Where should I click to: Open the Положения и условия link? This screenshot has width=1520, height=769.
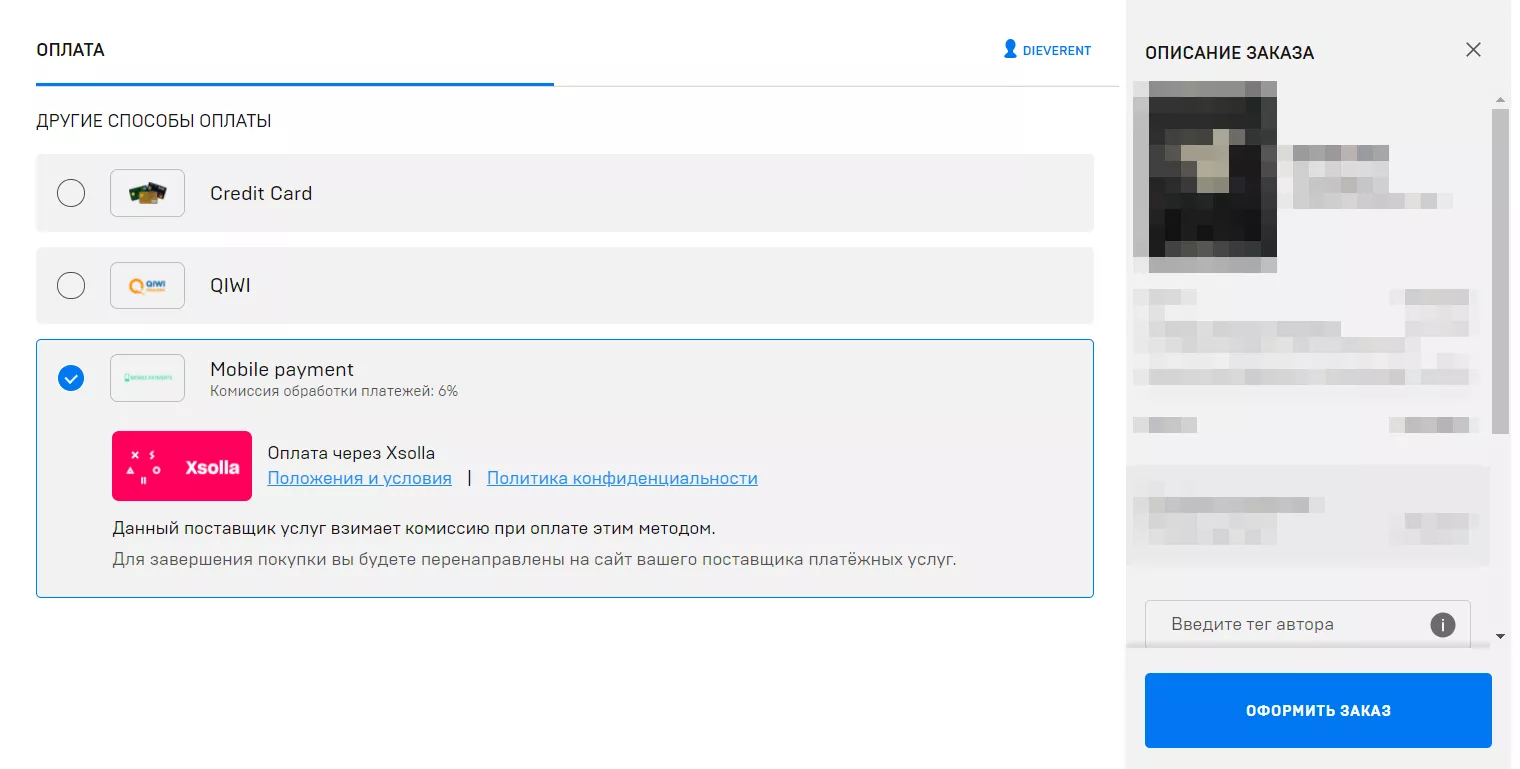359,478
